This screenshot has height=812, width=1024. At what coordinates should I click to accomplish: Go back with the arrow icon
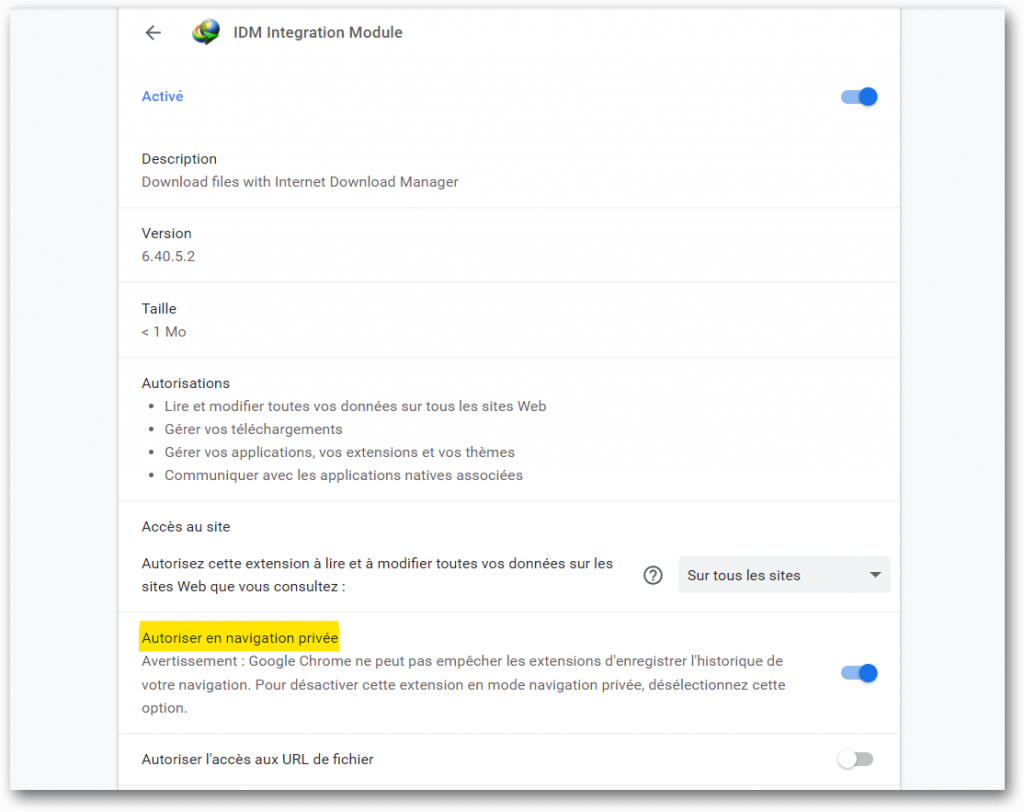pos(153,32)
